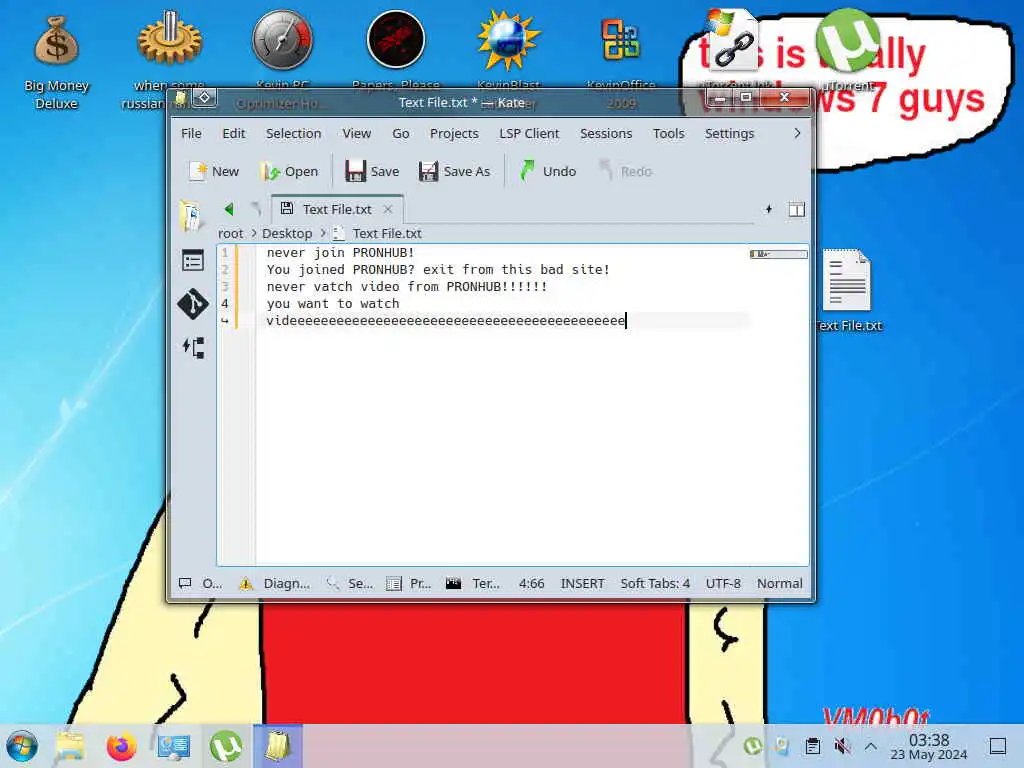
Task: Expand hidden menu items chevron
Action: [797, 133]
